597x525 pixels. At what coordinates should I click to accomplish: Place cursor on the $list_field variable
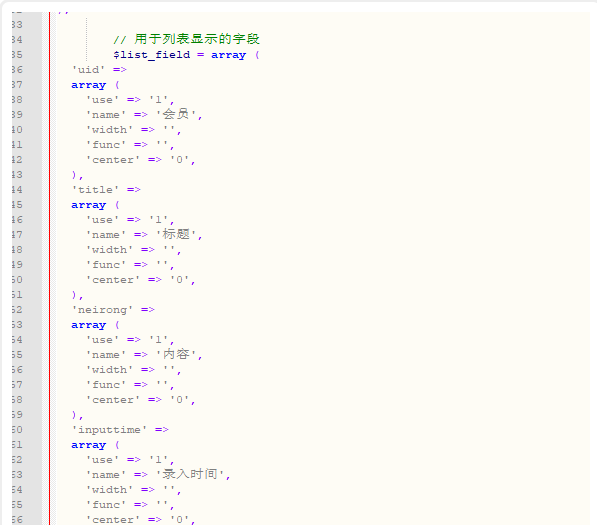click(152, 55)
